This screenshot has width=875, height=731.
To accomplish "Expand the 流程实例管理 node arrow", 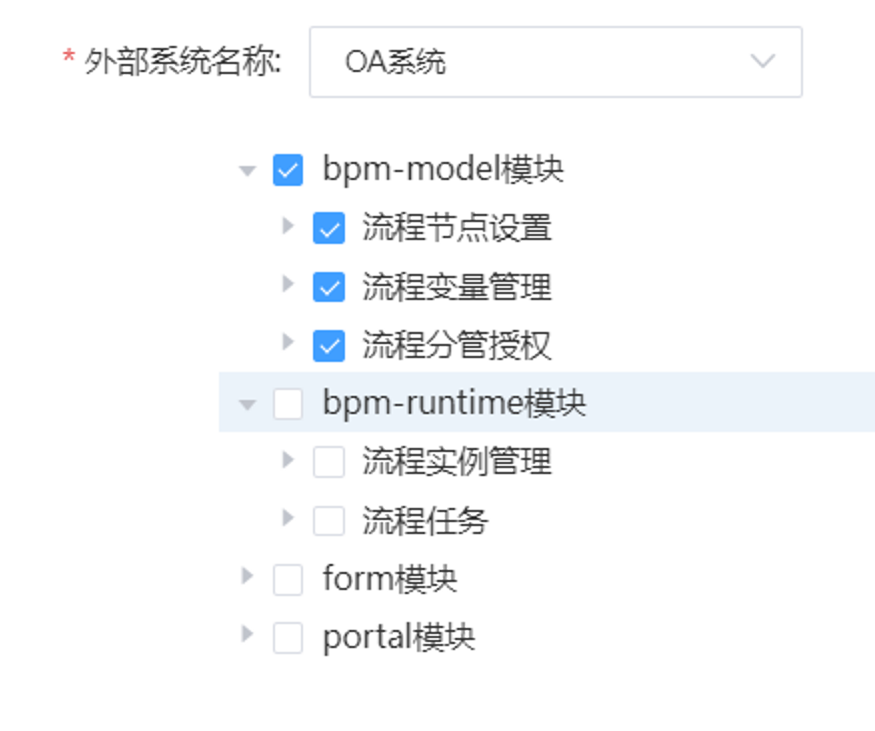I will point(288,460).
